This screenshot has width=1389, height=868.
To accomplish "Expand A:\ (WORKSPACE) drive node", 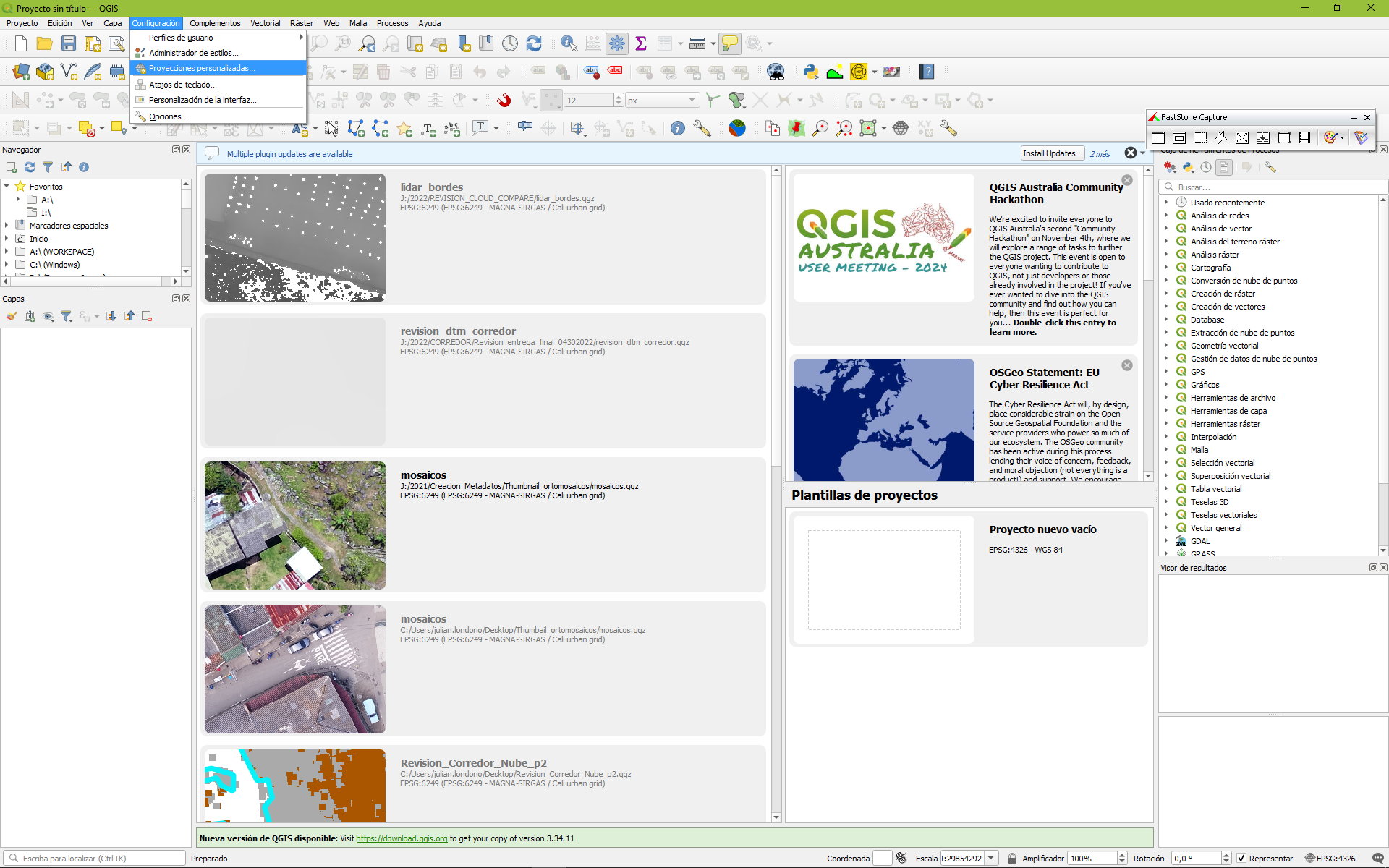I will (7, 251).
